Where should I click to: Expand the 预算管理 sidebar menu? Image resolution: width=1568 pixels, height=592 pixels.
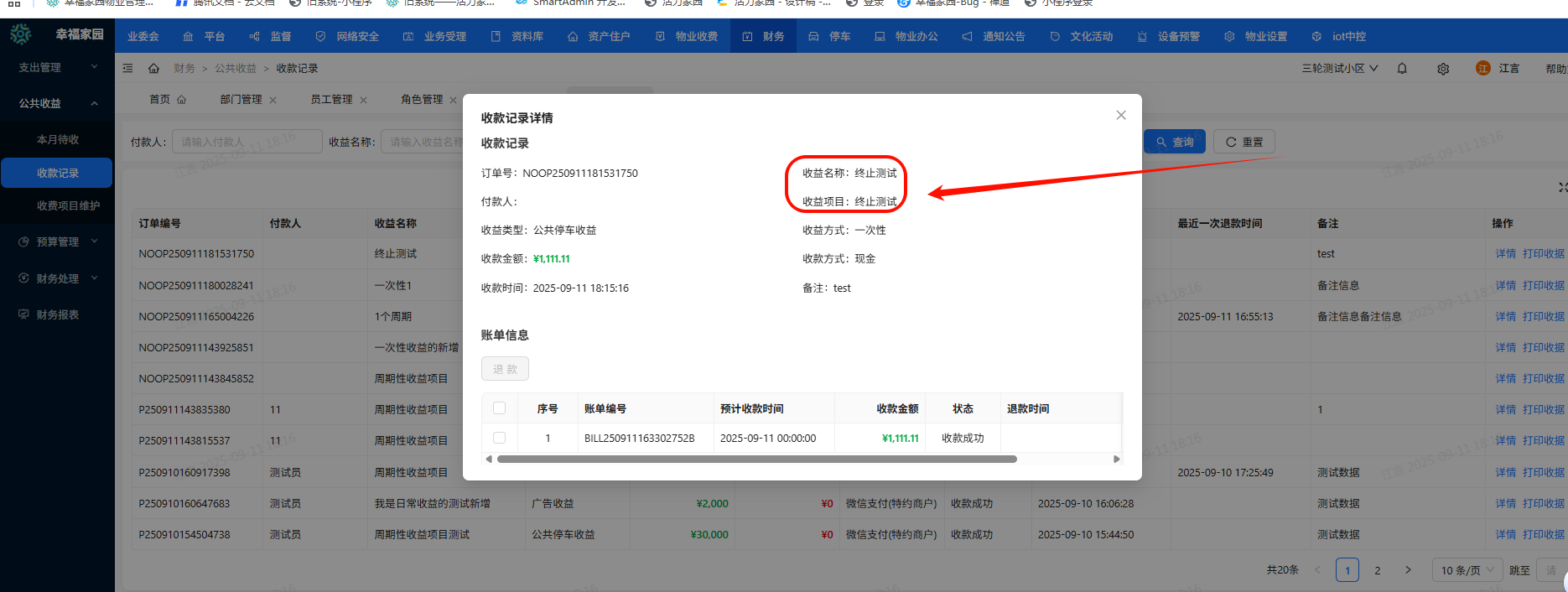pyautogui.click(x=57, y=241)
